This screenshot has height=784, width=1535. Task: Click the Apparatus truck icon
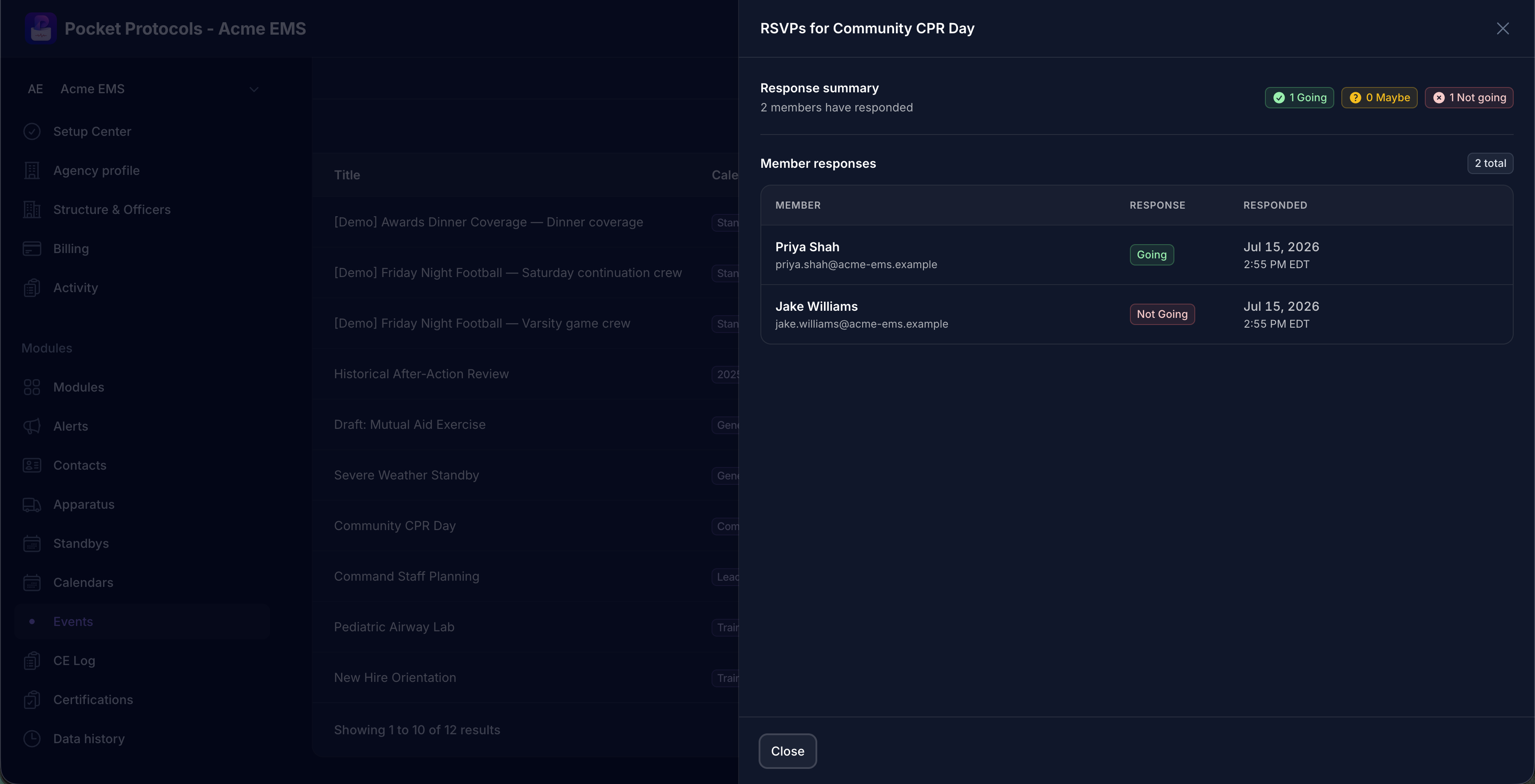pos(32,505)
